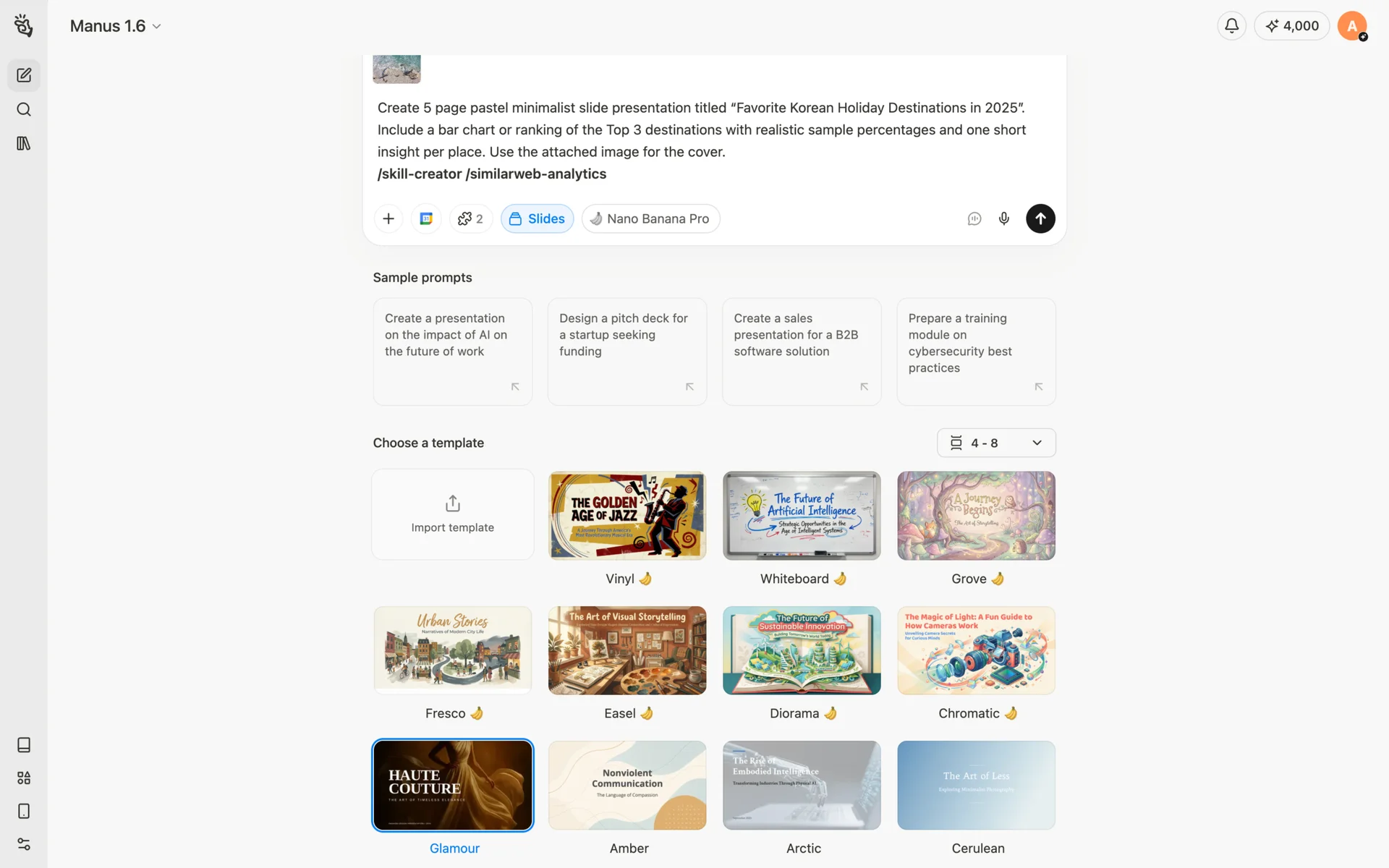
Task: Click the microphone voice input icon
Action: (1003, 218)
